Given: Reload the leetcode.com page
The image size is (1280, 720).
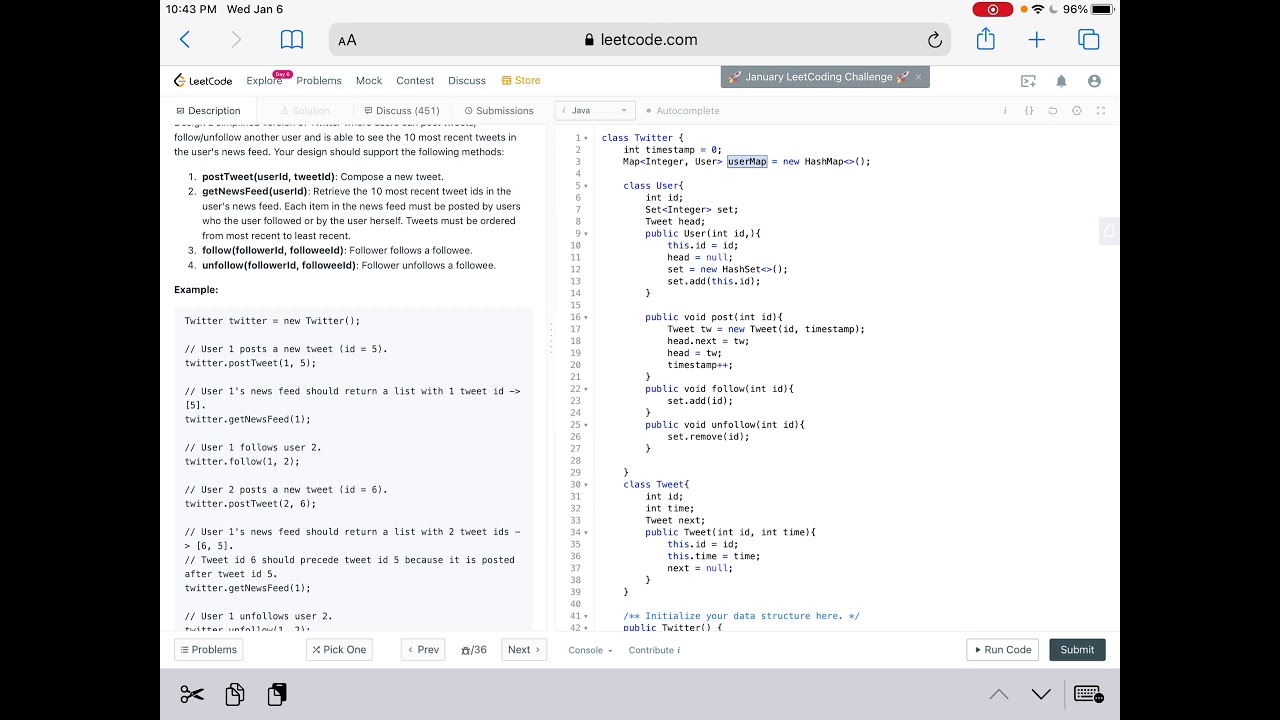Looking at the screenshot, I should 935,40.
